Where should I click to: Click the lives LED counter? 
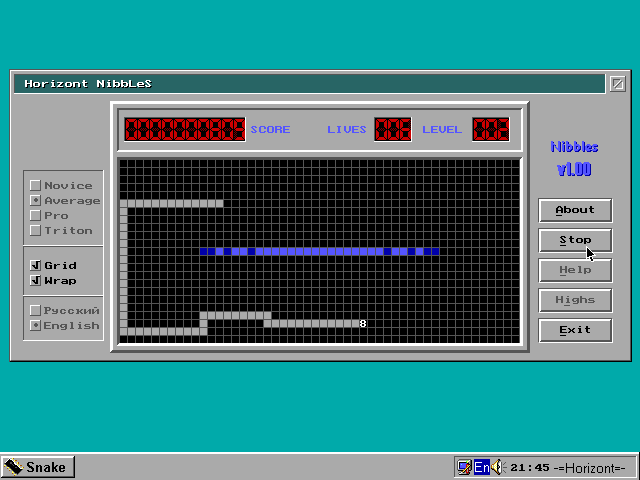pos(392,129)
